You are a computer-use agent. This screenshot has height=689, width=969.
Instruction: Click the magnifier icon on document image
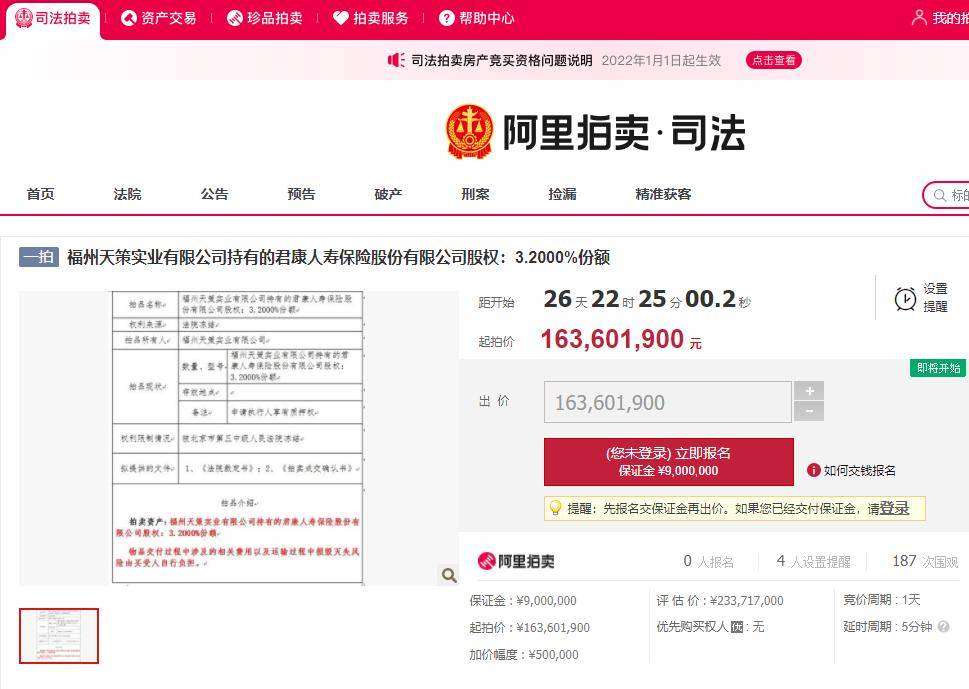(x=449, y=575)
